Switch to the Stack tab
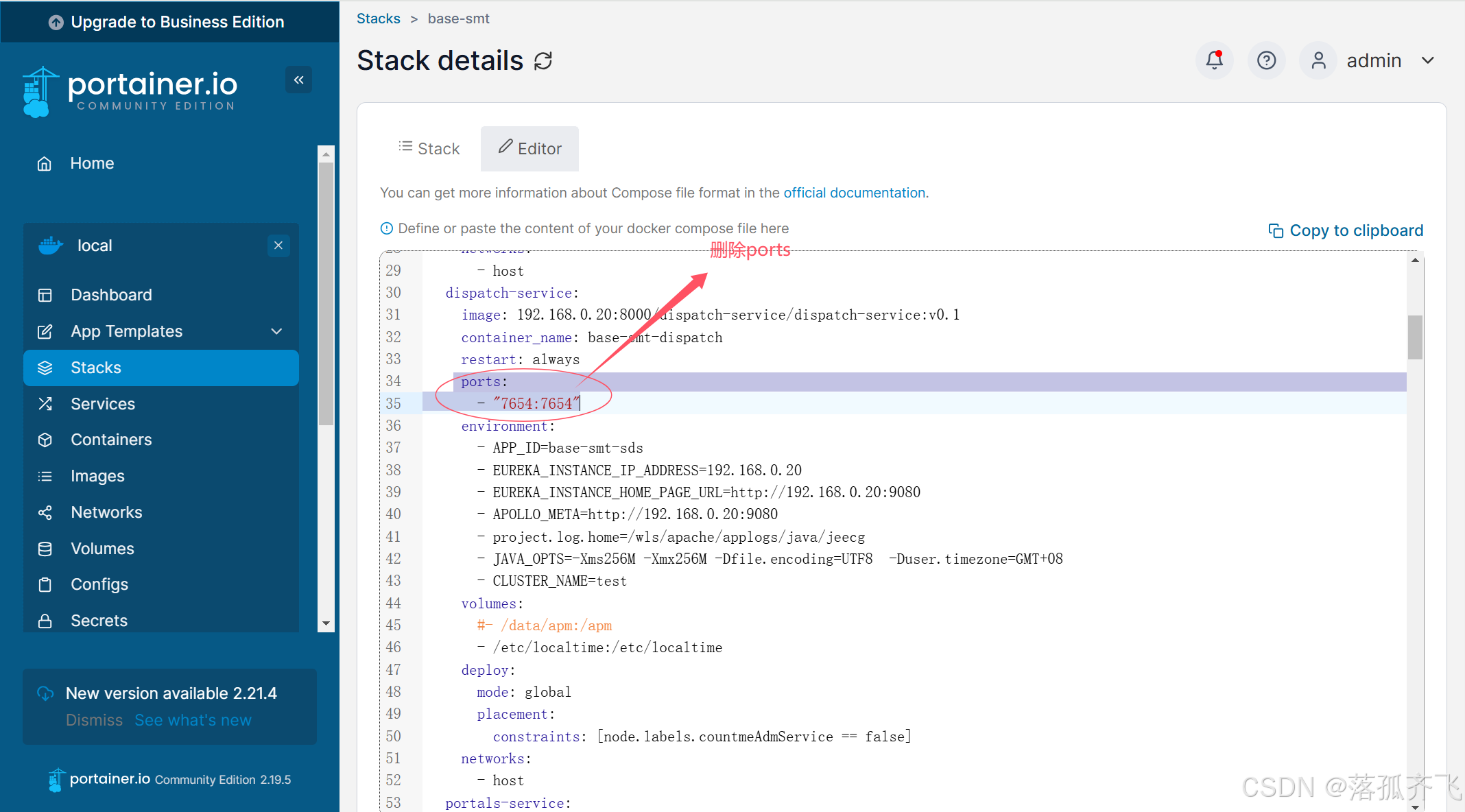 pyautogui.click(x=429, y=148)
